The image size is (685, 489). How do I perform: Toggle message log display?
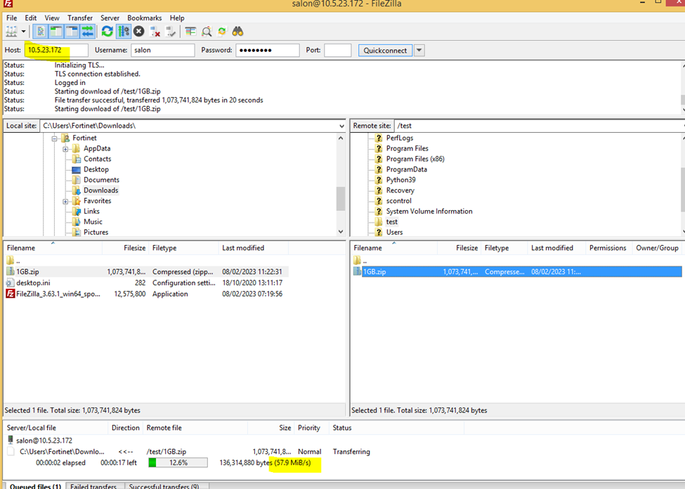tap(40, 31)
